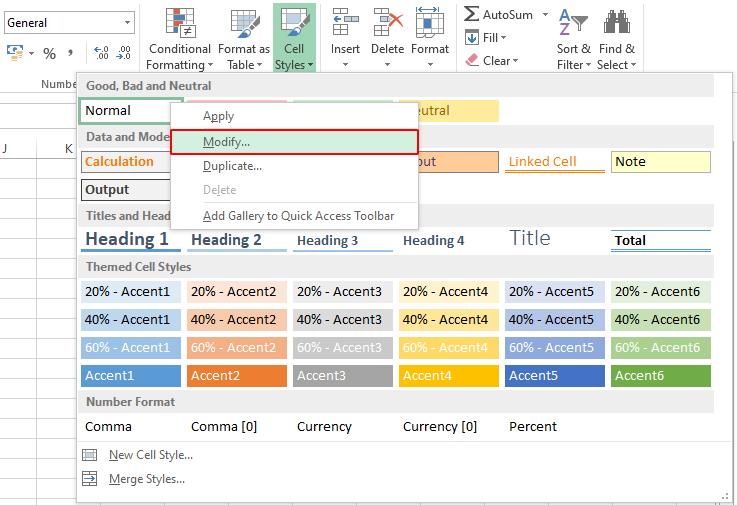Apply the Output cell style
This screenshot has height=505, width=737.
(126, 189)
